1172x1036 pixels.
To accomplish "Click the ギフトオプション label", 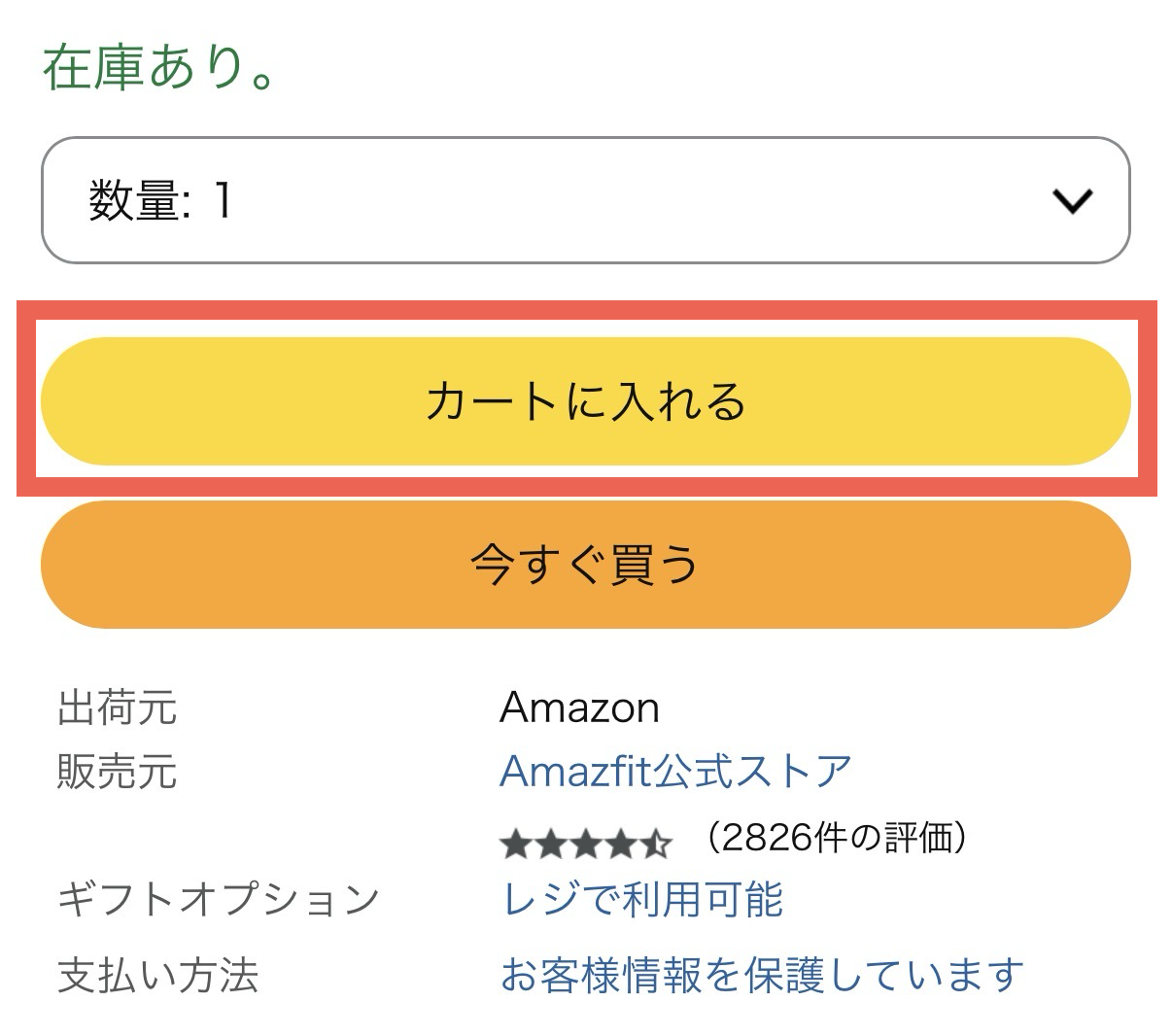I will point(219,899).
